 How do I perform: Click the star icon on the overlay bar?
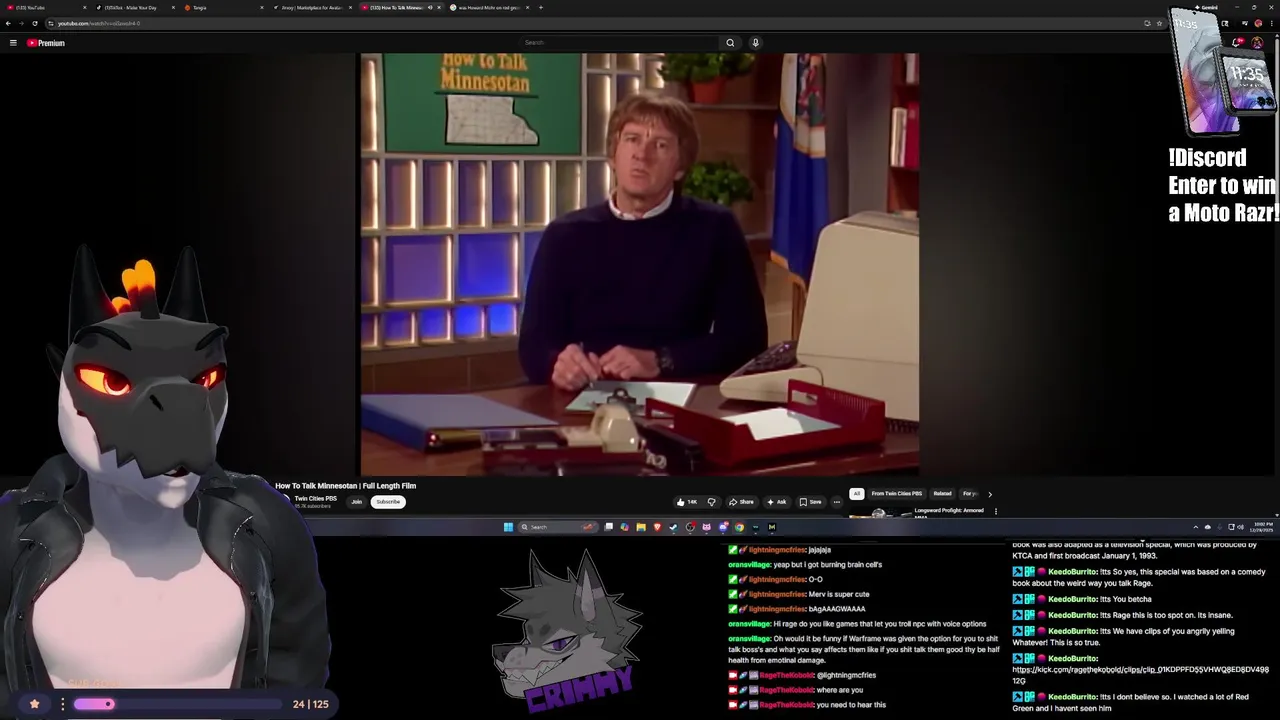[x=34, y=704]
